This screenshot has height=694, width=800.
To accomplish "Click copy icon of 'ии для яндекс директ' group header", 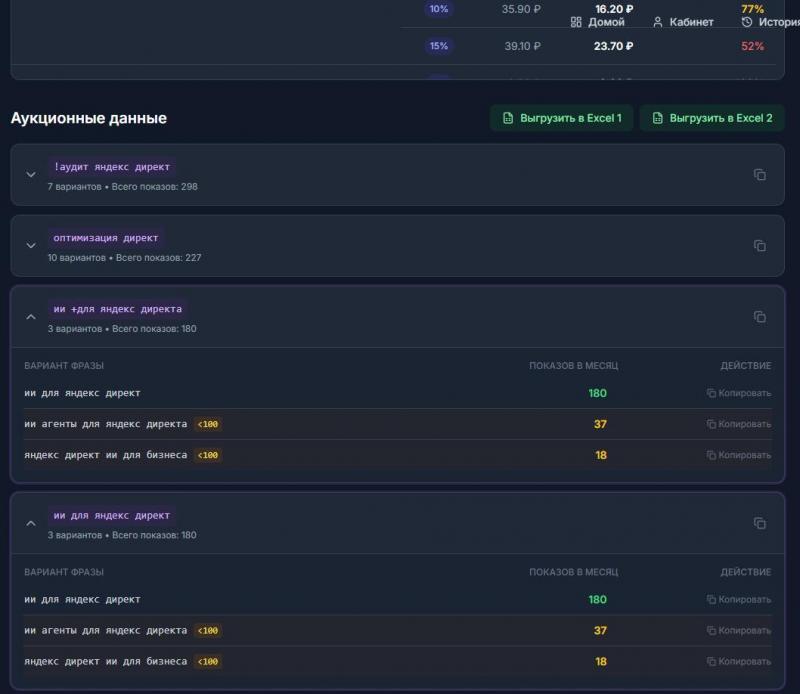I will 760,523.
